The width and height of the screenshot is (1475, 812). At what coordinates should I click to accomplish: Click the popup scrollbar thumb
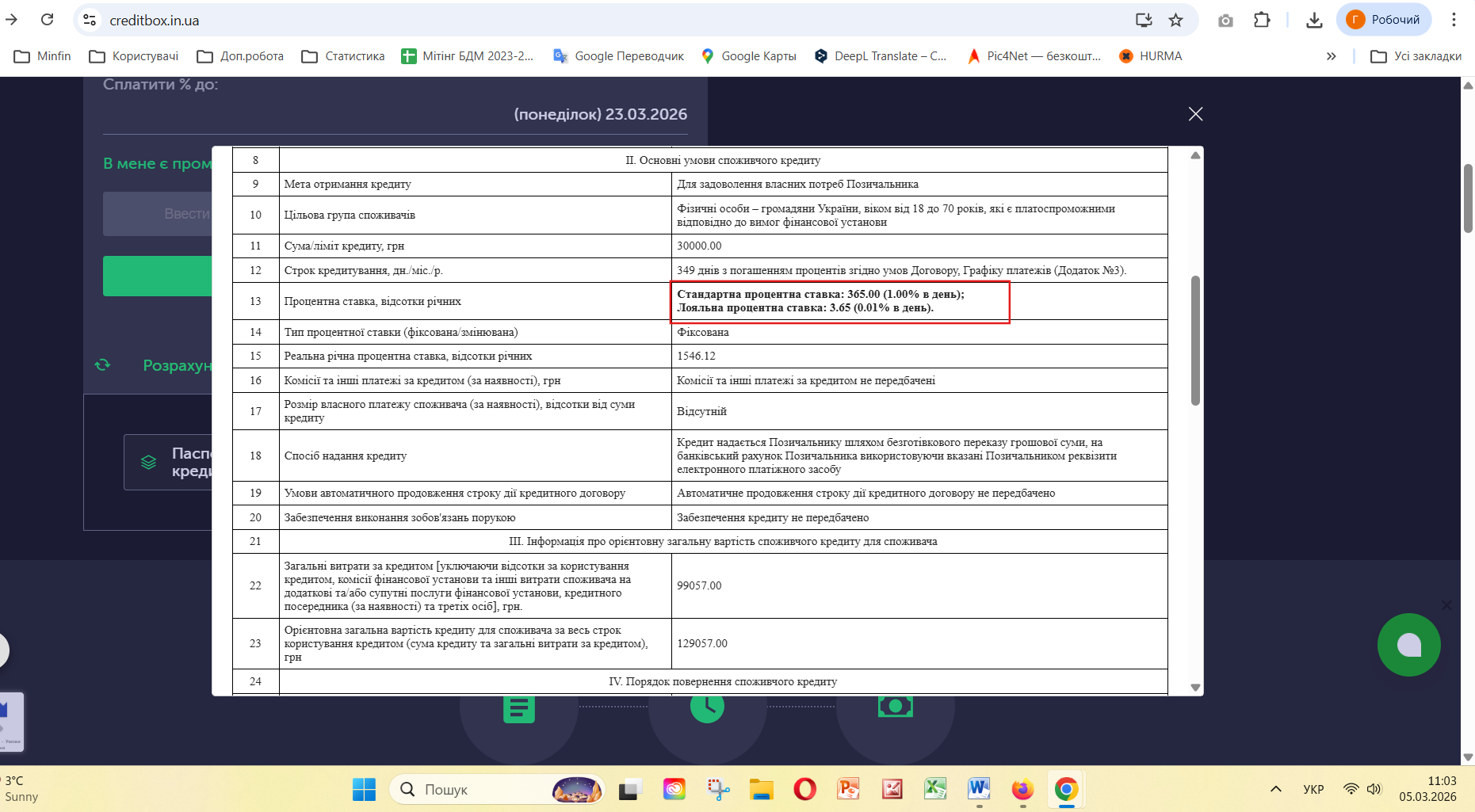[1195, 340]
